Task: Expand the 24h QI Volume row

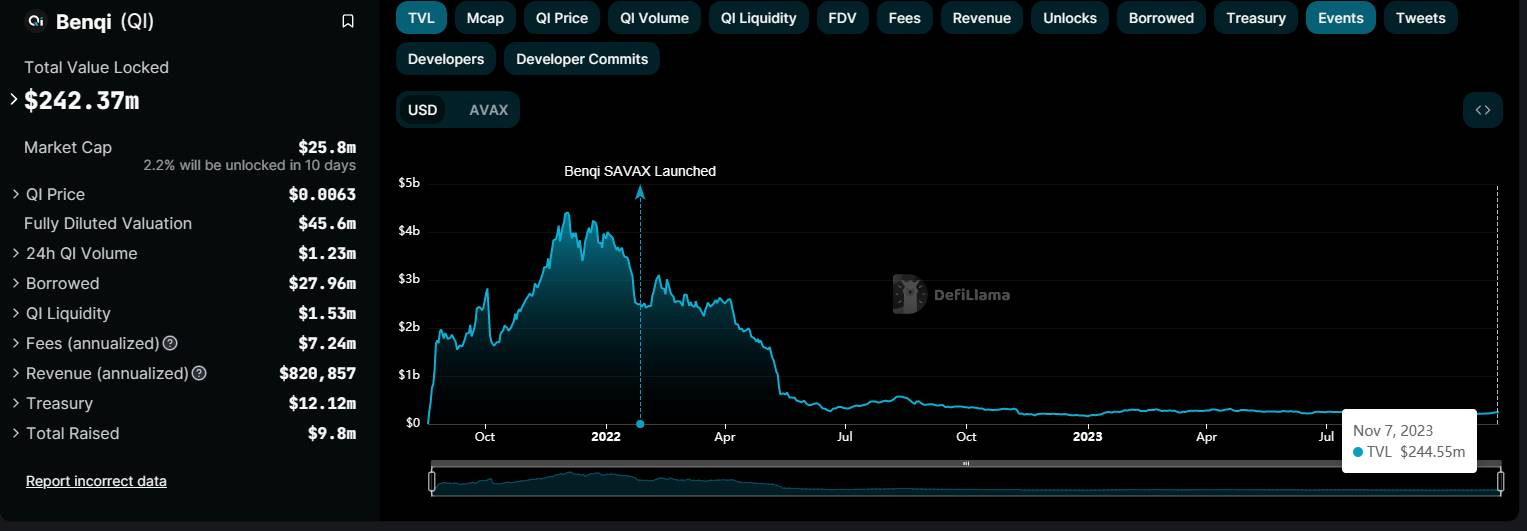Action: [x=16, y=253]
